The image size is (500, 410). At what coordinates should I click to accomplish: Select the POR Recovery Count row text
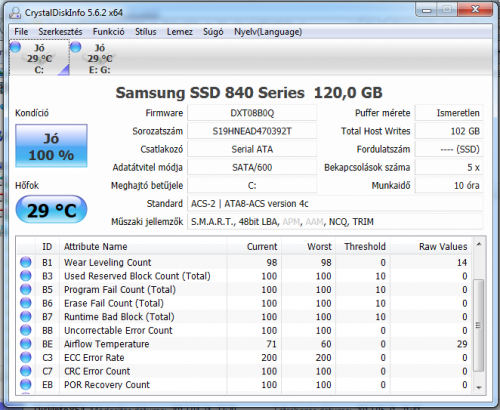[x=107, y=384]
